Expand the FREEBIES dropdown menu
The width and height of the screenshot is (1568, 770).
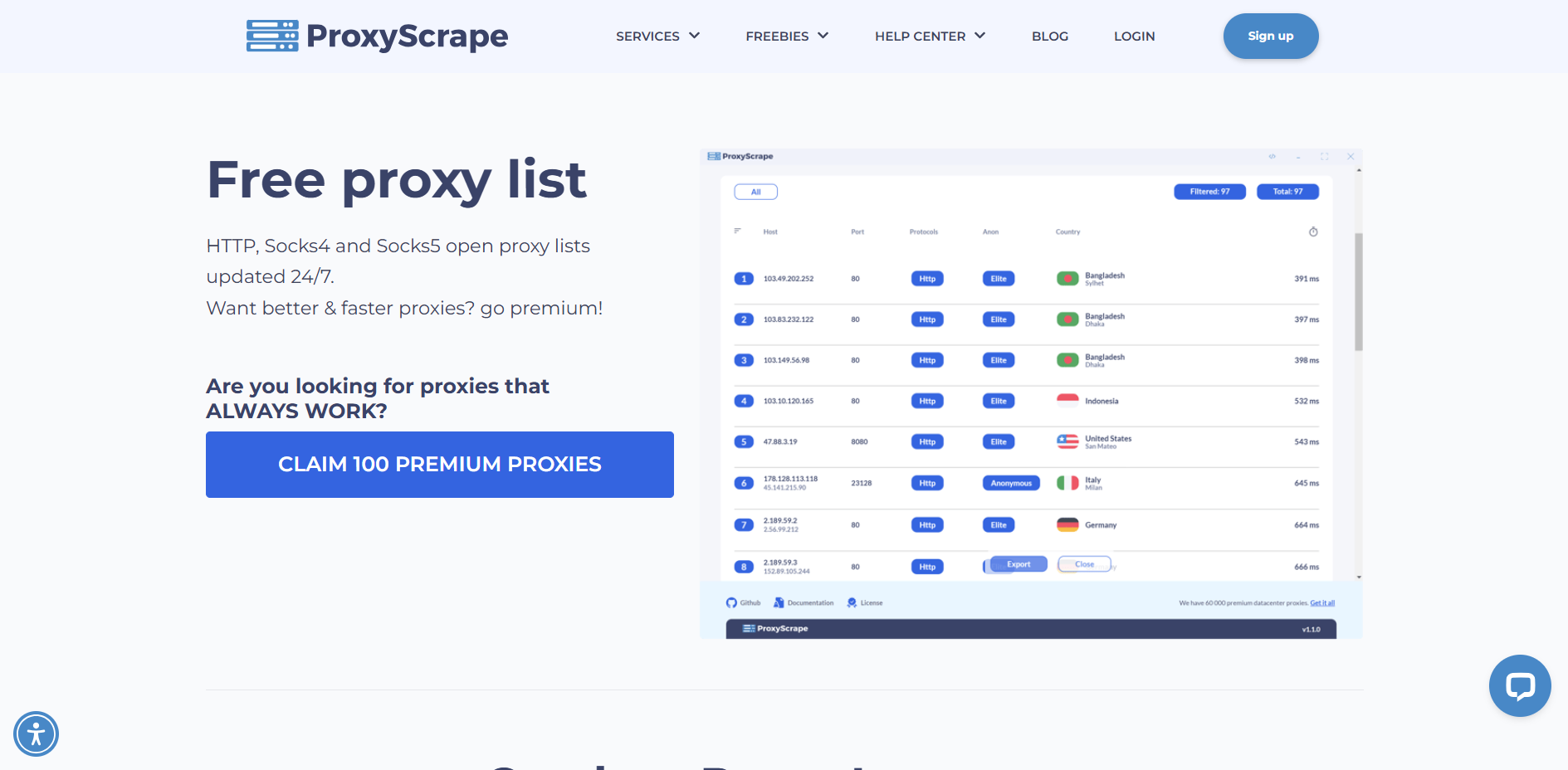point(787,36)
